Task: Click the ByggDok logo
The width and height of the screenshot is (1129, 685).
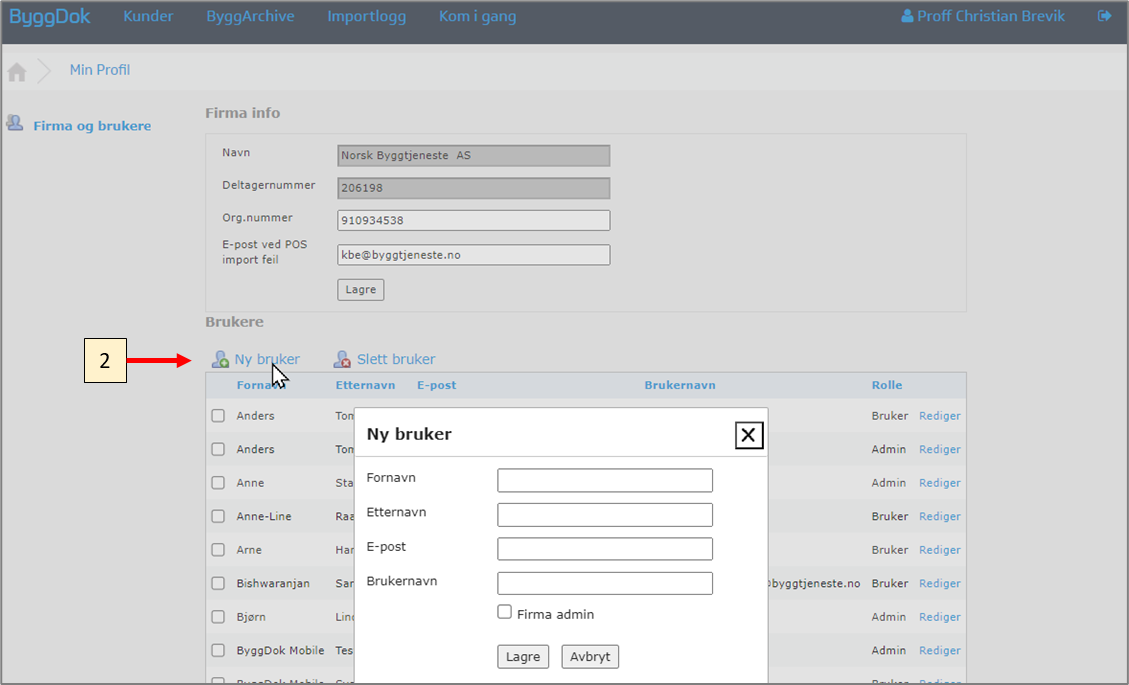Action: pyautogui.click(x=50, y=17)
